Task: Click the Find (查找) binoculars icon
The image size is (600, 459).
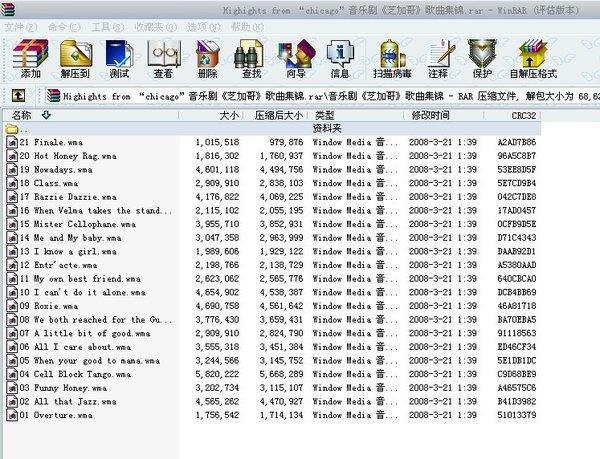Action: coord(249,54)
